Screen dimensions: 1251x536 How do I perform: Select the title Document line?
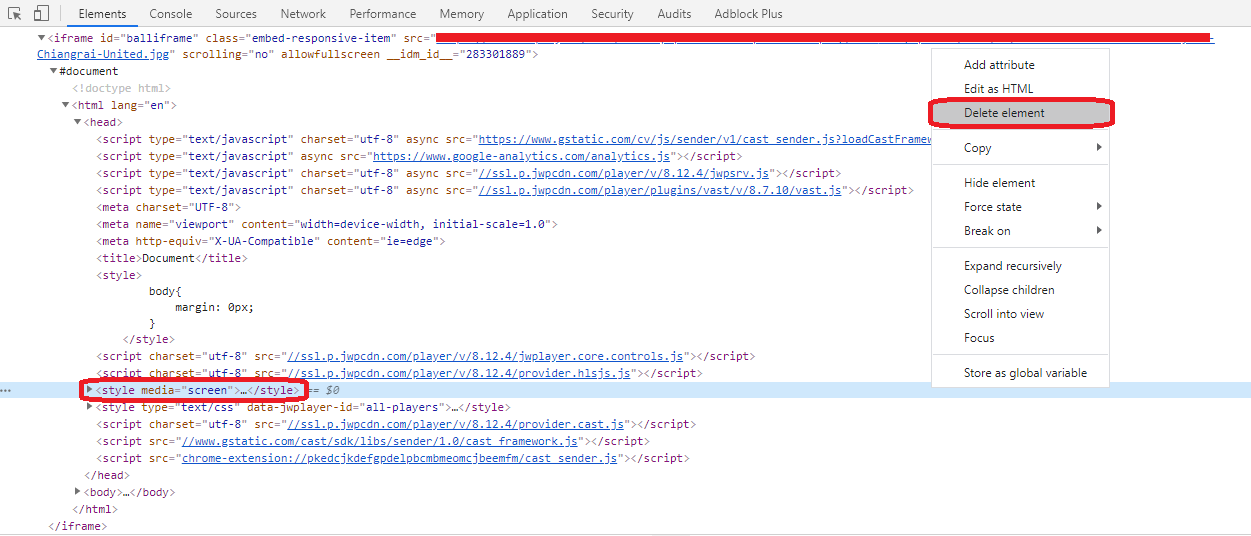[171, 258]
